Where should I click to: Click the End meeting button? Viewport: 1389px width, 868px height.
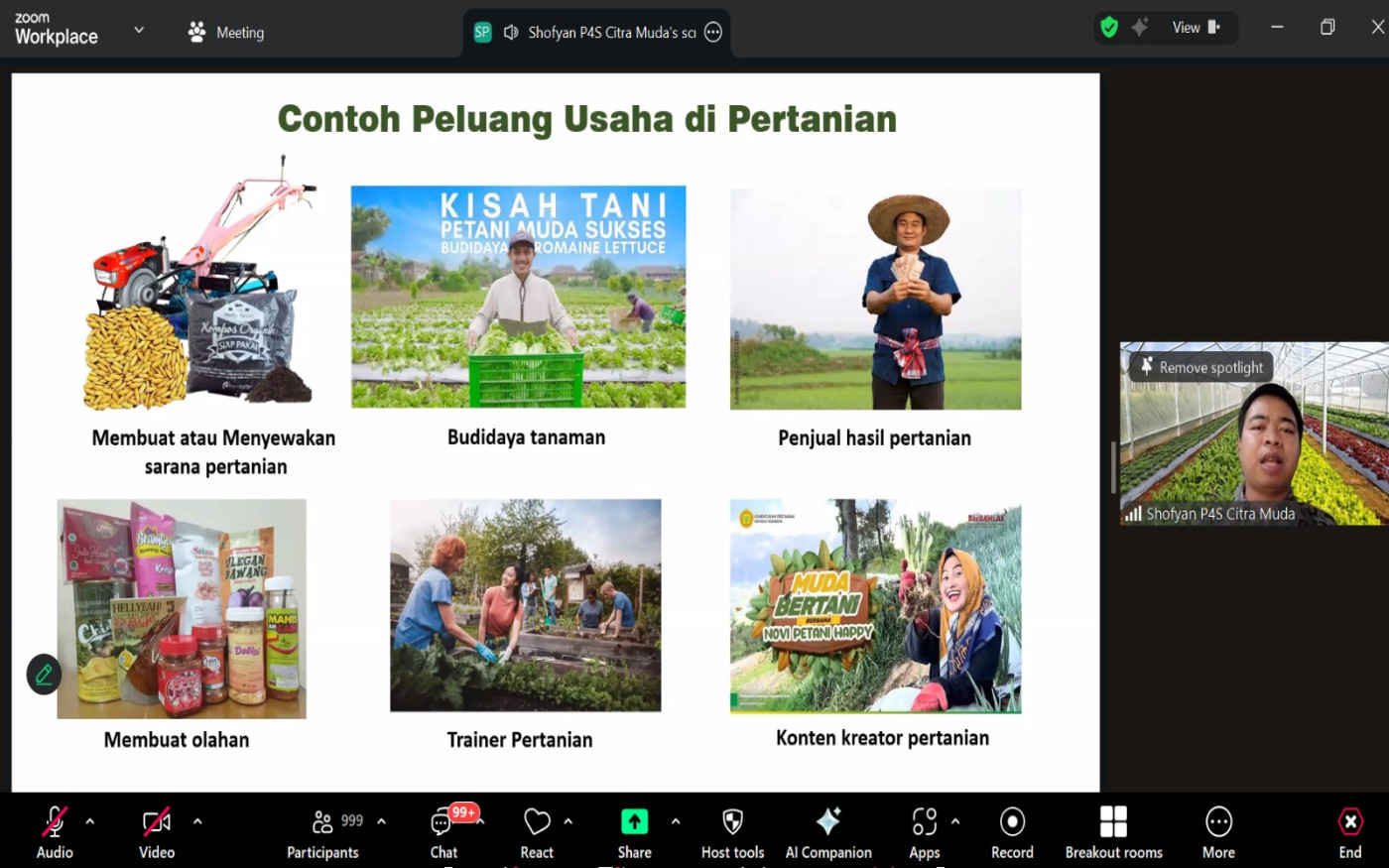tap(1349, 832)
